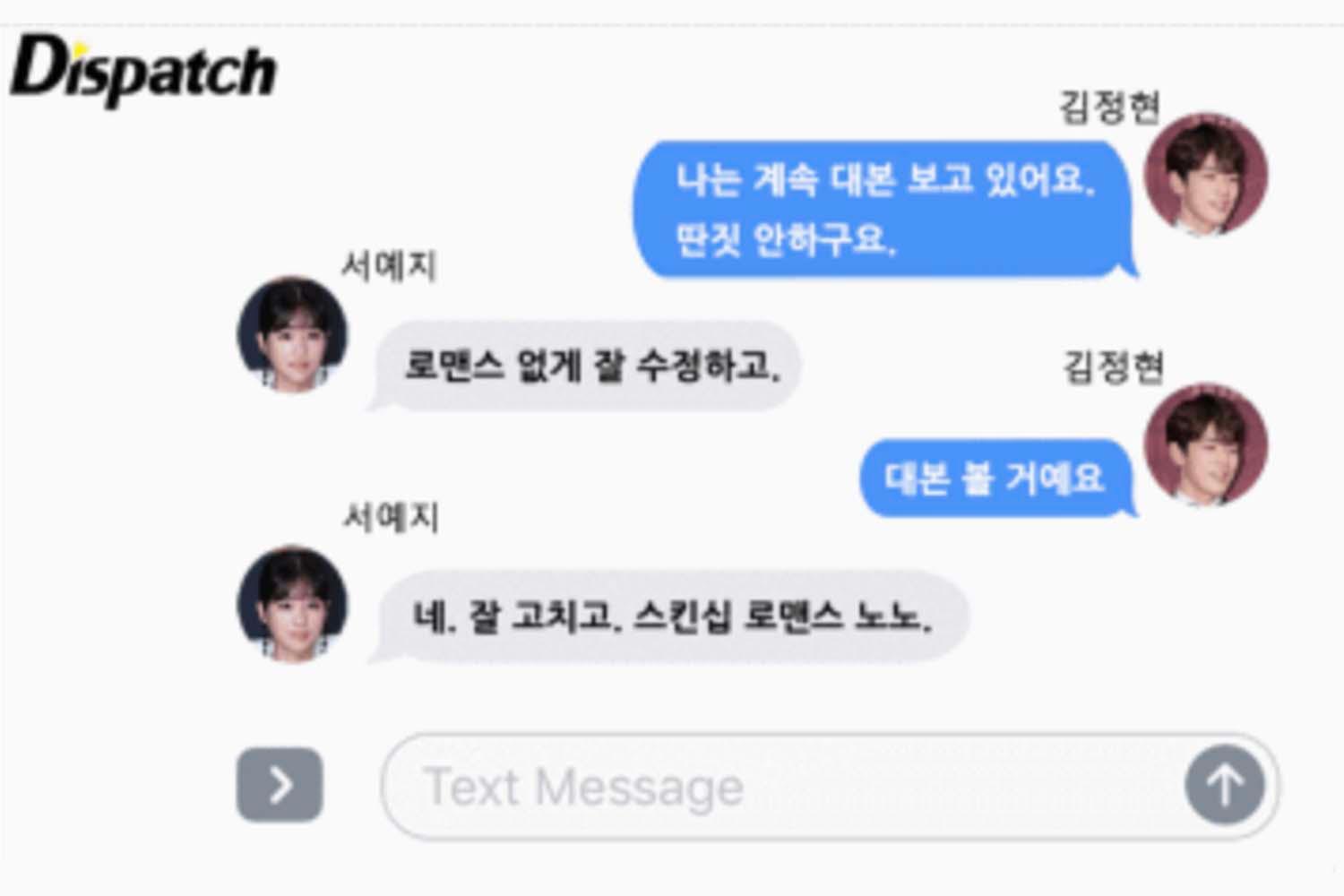The height and width of the screenshot is (896, 1344).
Task: Click the yellow star on the Dispatch logo
Action: pos(79,48)
